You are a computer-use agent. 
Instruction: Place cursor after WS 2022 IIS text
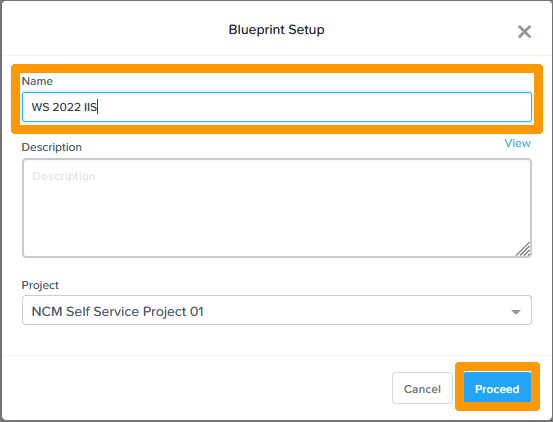tap(98, 107)
